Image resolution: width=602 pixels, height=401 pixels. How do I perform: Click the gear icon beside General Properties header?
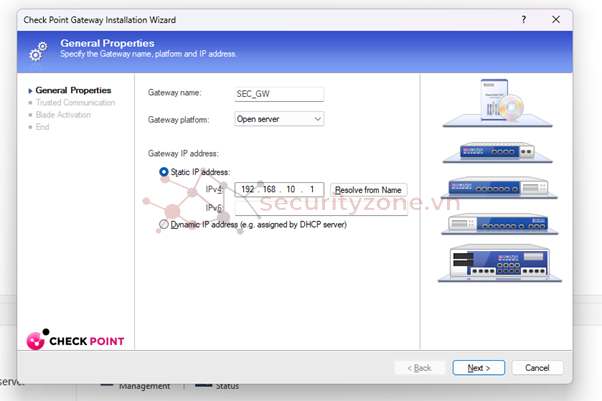39,50
